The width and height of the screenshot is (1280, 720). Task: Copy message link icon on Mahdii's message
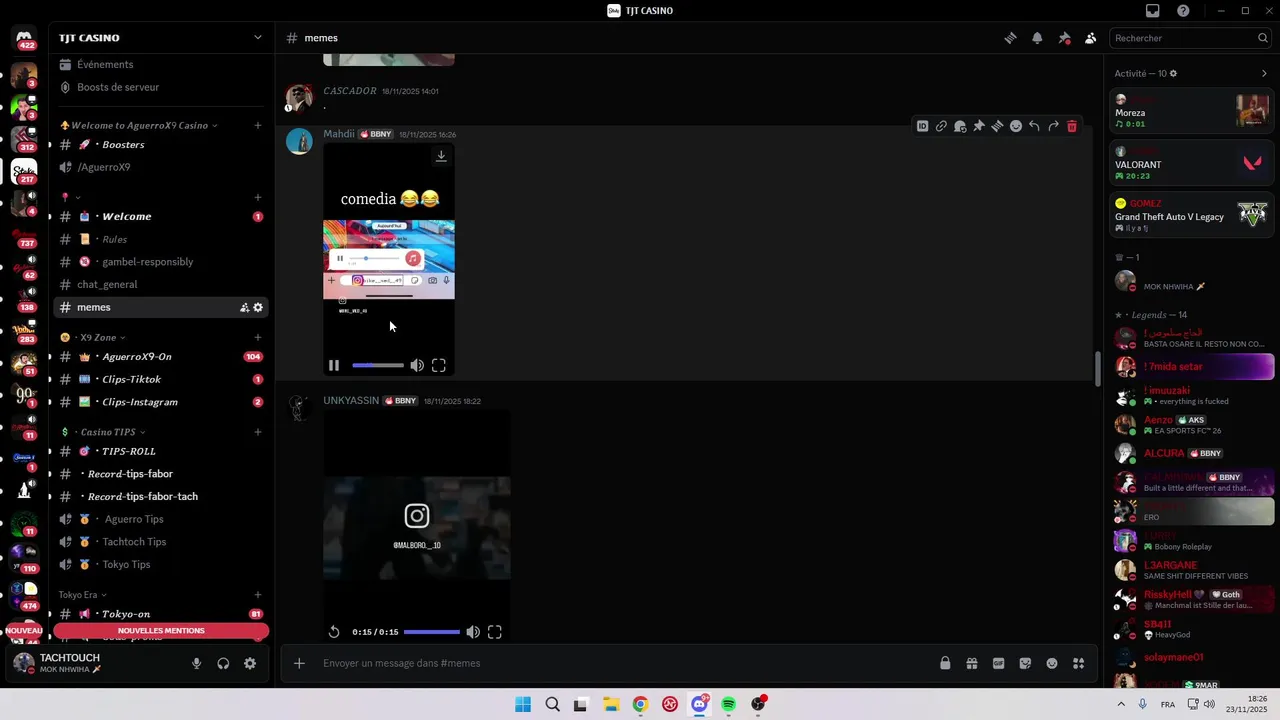coord(941,126)
